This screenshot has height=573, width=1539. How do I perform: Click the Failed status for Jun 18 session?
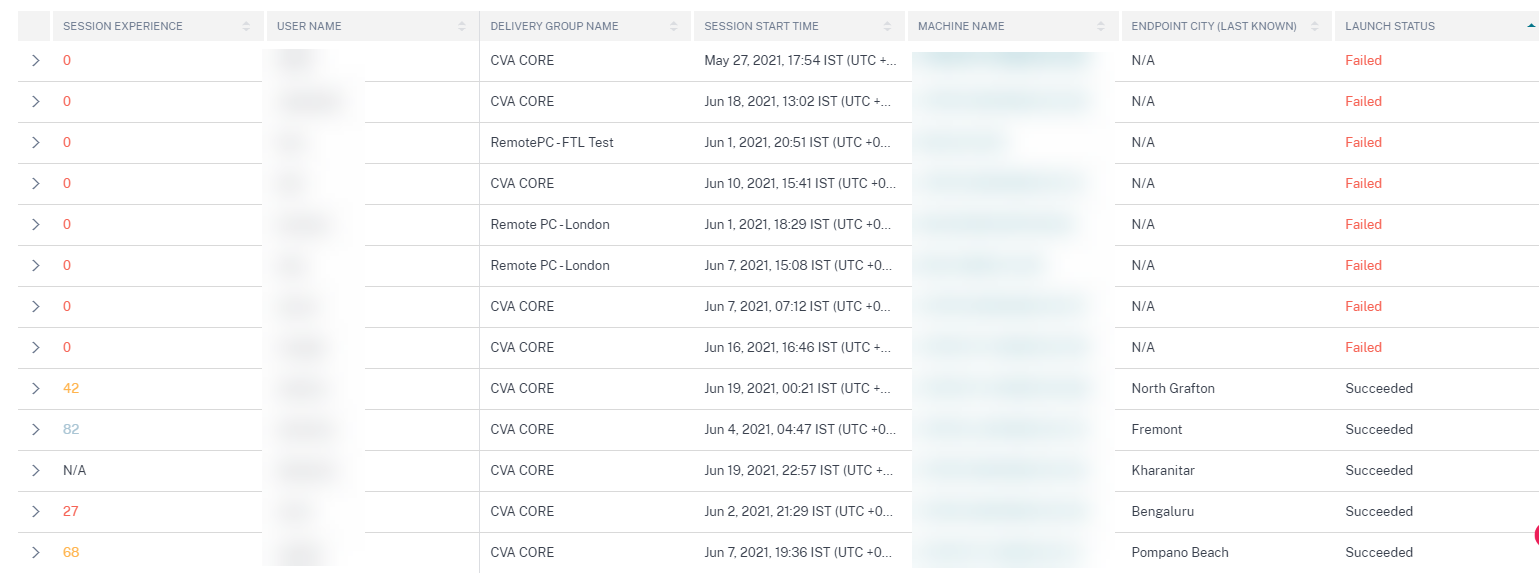[1363, 102]
